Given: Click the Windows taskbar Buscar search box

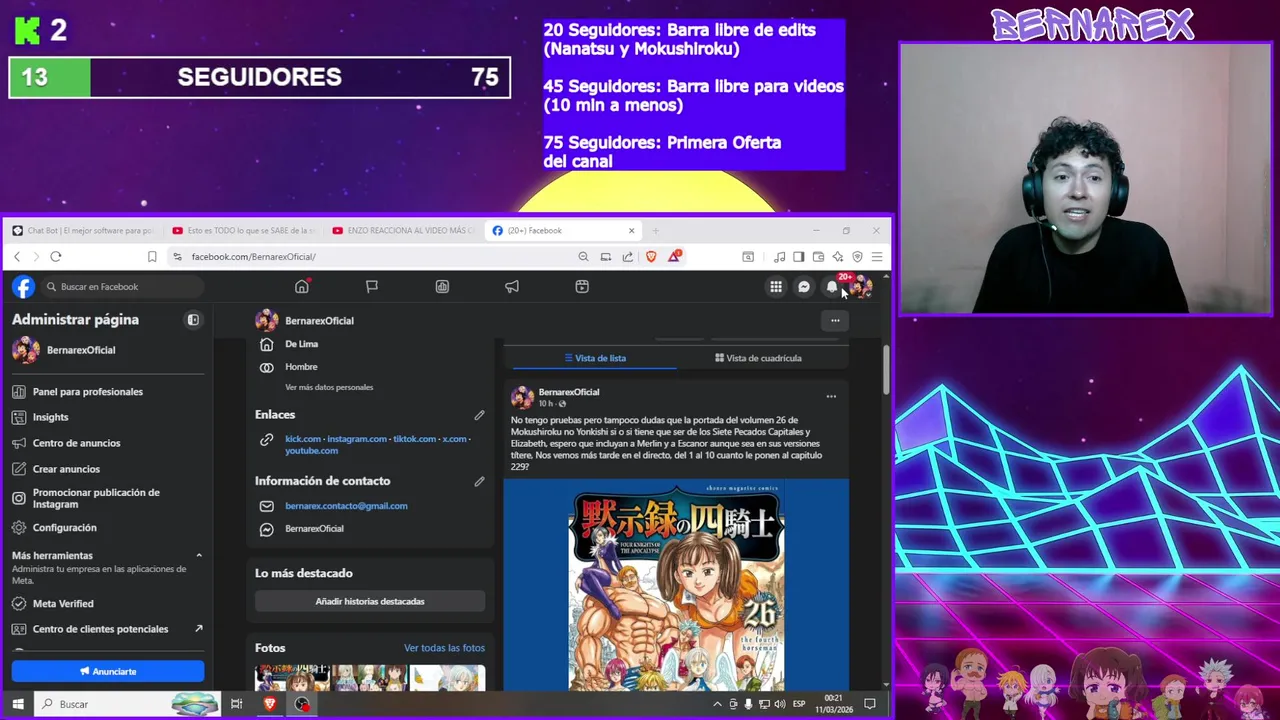Looking at the screenshot, I should coord(127,704).
